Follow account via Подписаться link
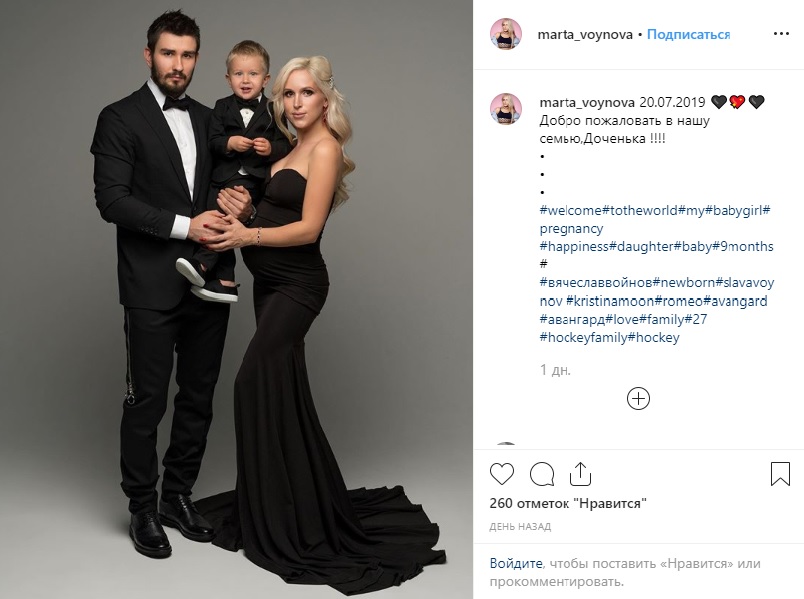This screenshot has width=804, height=599. [688, 34]
